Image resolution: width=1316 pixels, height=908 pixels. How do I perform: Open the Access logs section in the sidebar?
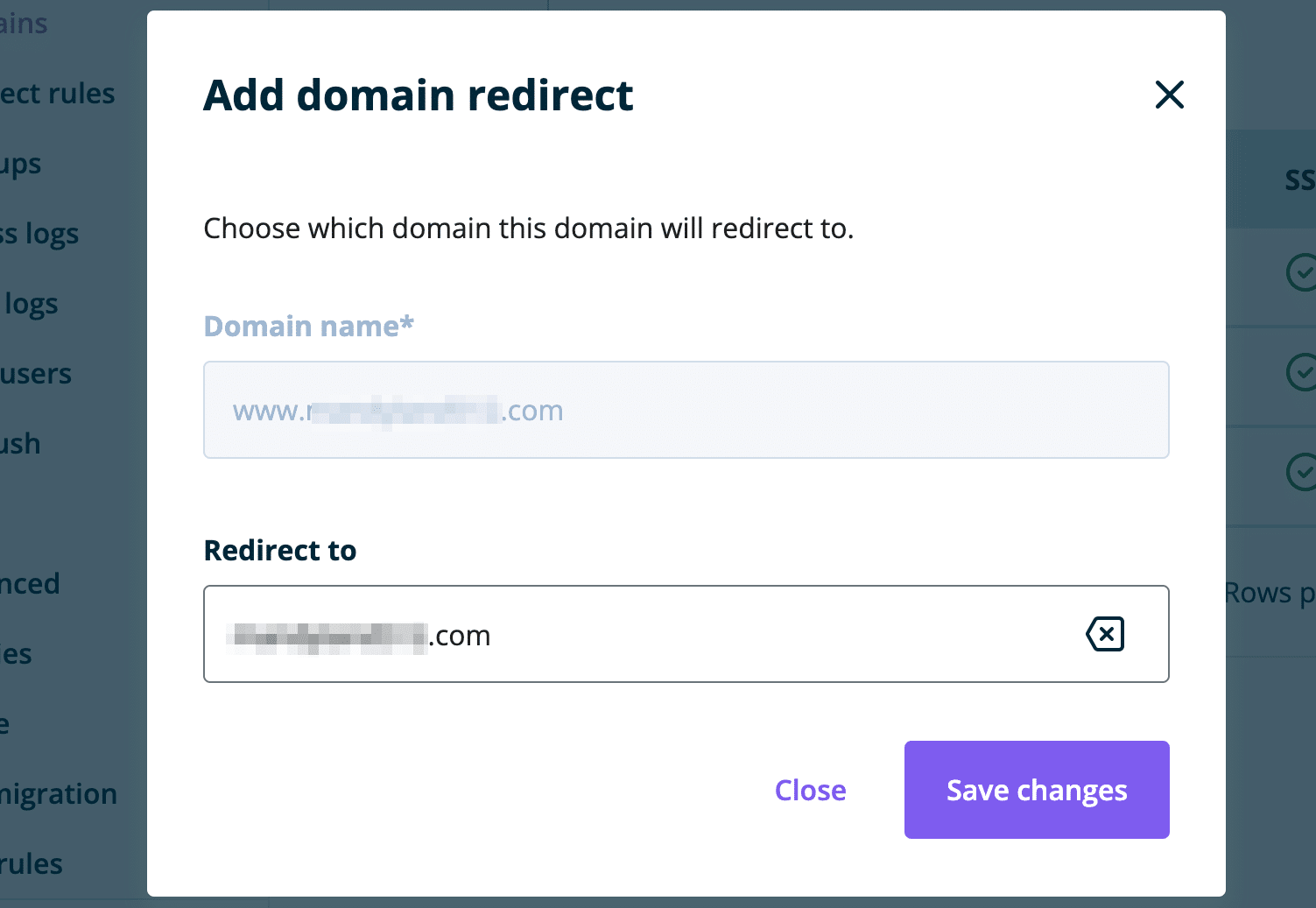(x=39, y=233)
